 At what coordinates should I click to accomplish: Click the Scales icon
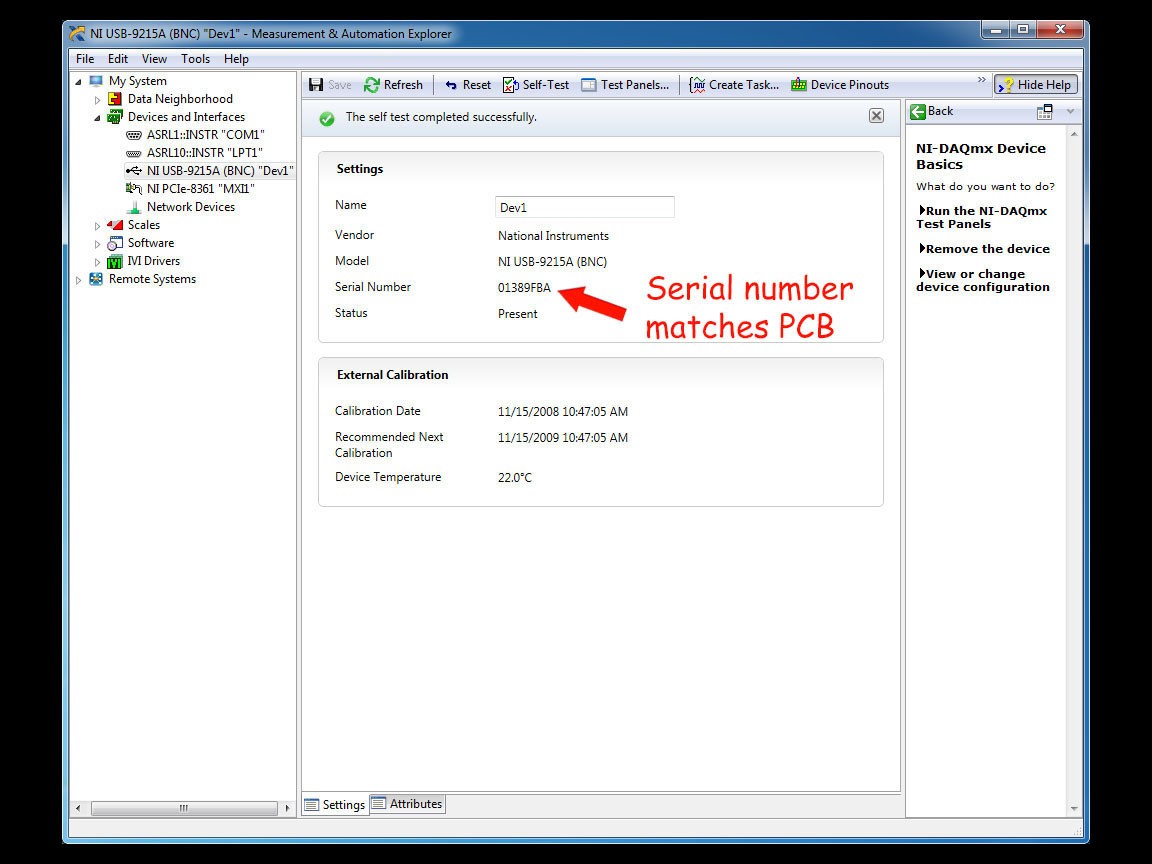pyautogui.click(x=115, y=225)
